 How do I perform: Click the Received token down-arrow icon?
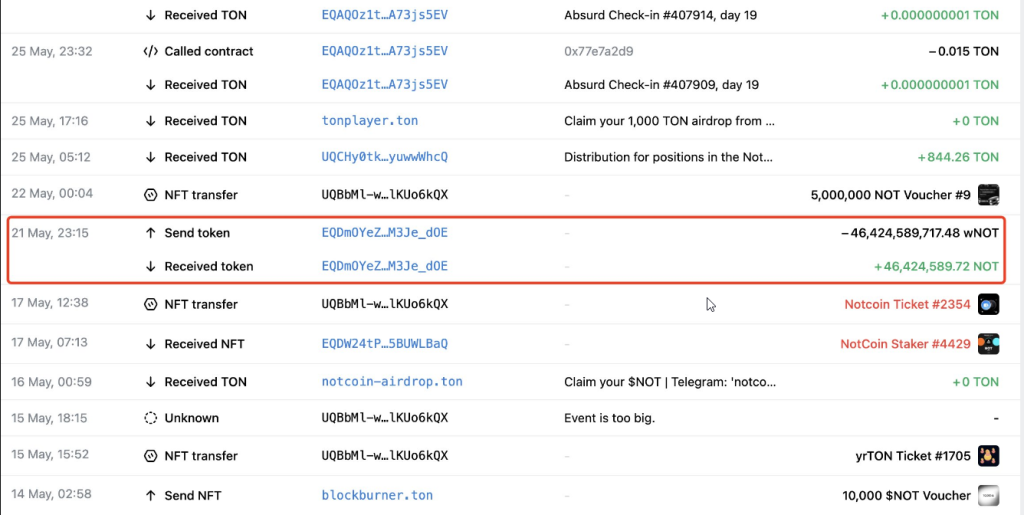click(x=150, y=266)
